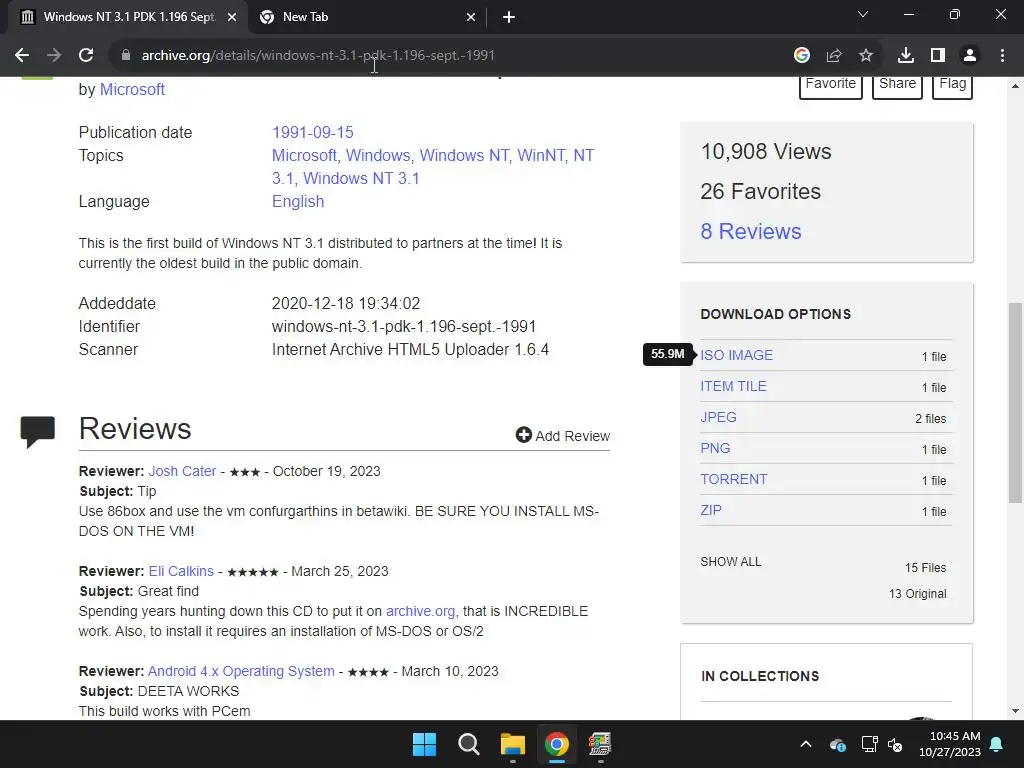The width and height of the screenshot is (1024, 768).
Task: Open the Windows NT 3.1 topic link
Action: 361,178
